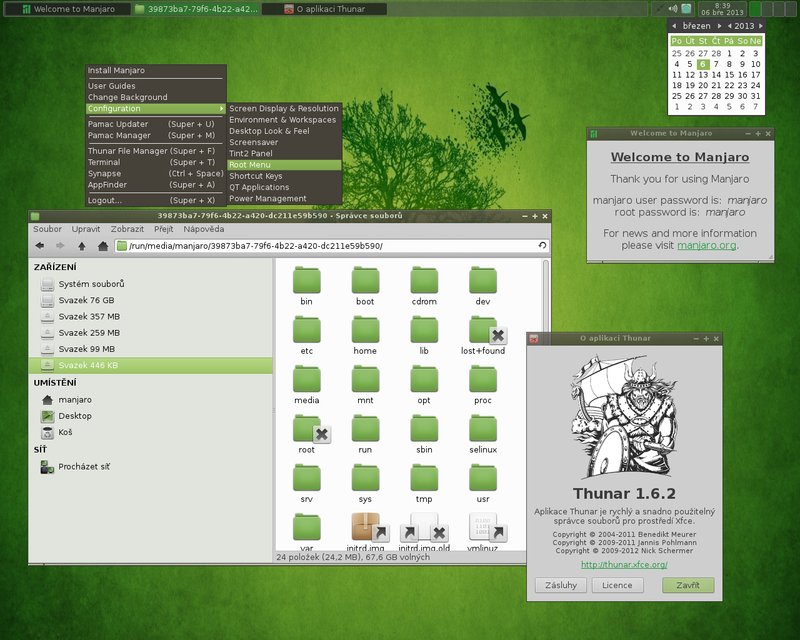Go to previous month in calendar
The width and height of the screenshot is (800, 640).
click(x=674, y=26)
